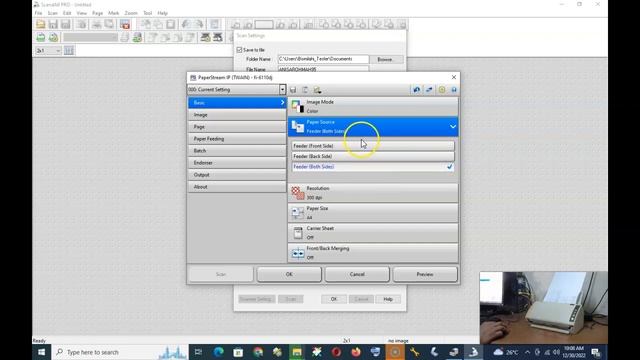Click OK in the PaperStream dialog
The image size is (640, 360).
(x=289, y=274)
